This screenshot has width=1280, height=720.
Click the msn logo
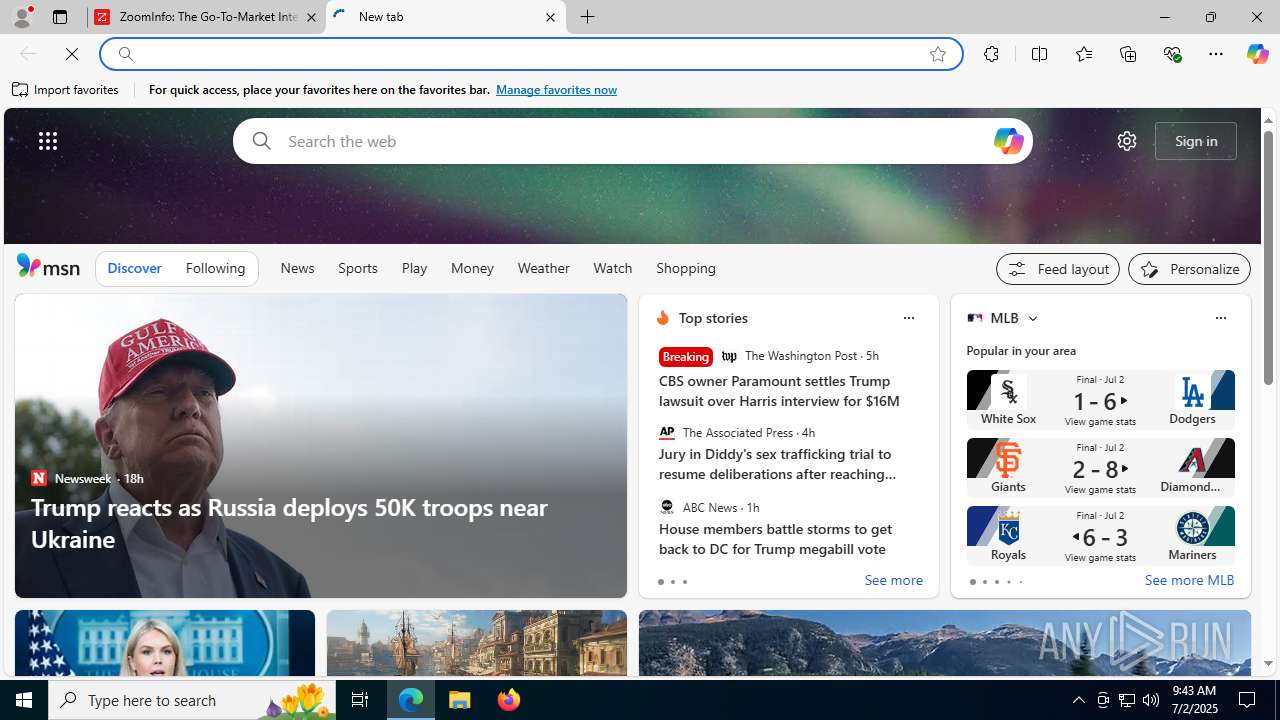coord(48,266)
